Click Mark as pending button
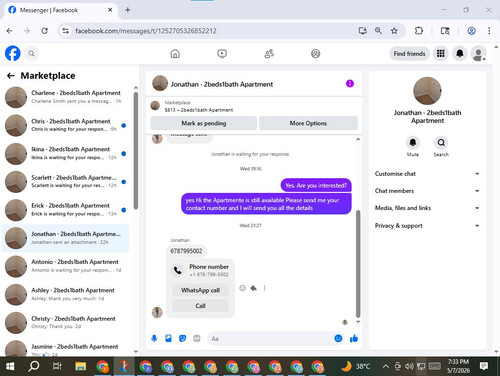 [204, 123]
